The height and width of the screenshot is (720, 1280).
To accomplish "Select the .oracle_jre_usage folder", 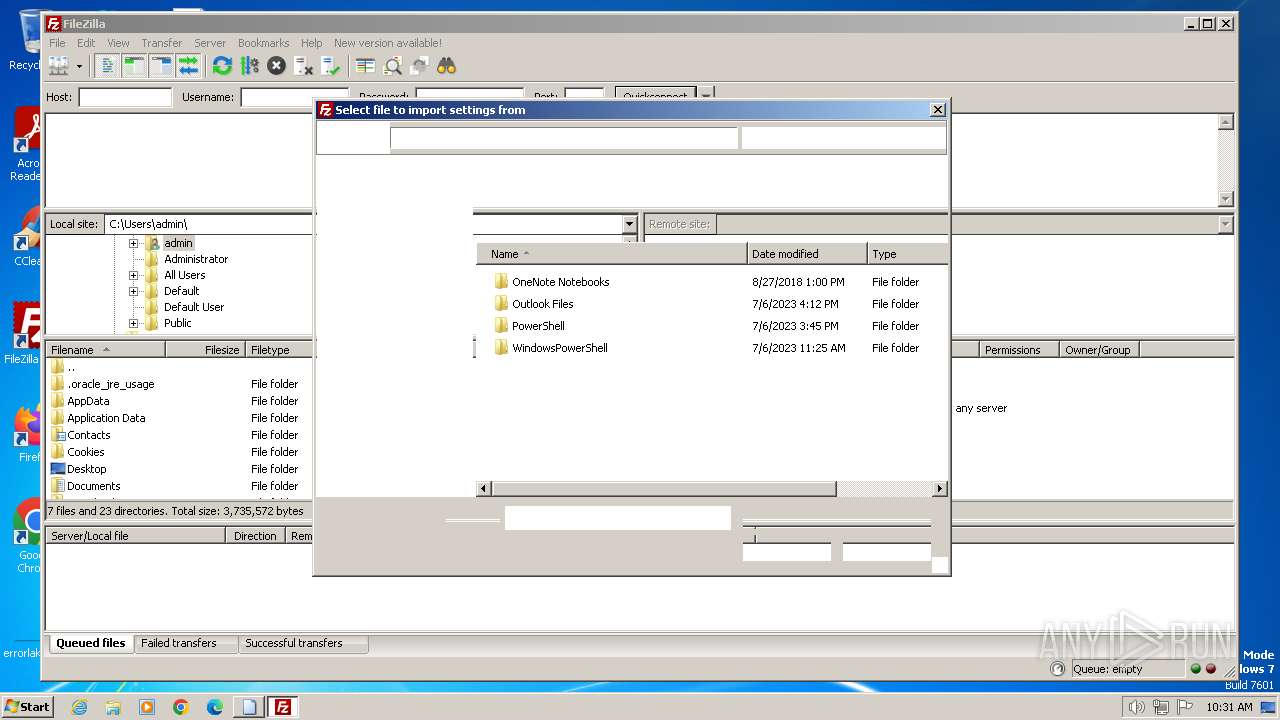I will (110, 384).
